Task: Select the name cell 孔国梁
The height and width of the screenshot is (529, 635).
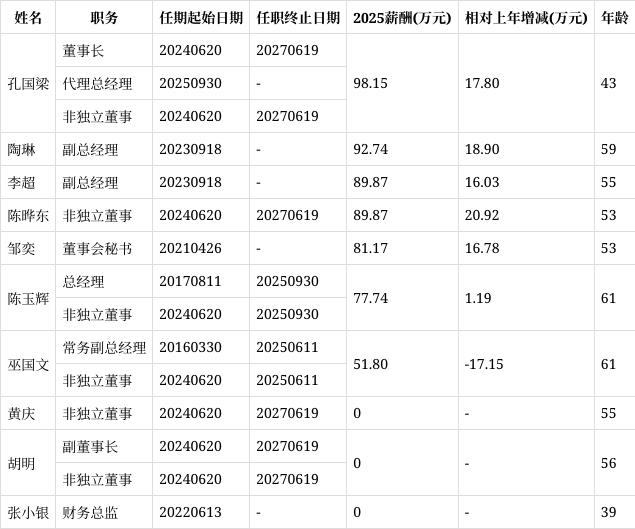Action: pos(28,83)
